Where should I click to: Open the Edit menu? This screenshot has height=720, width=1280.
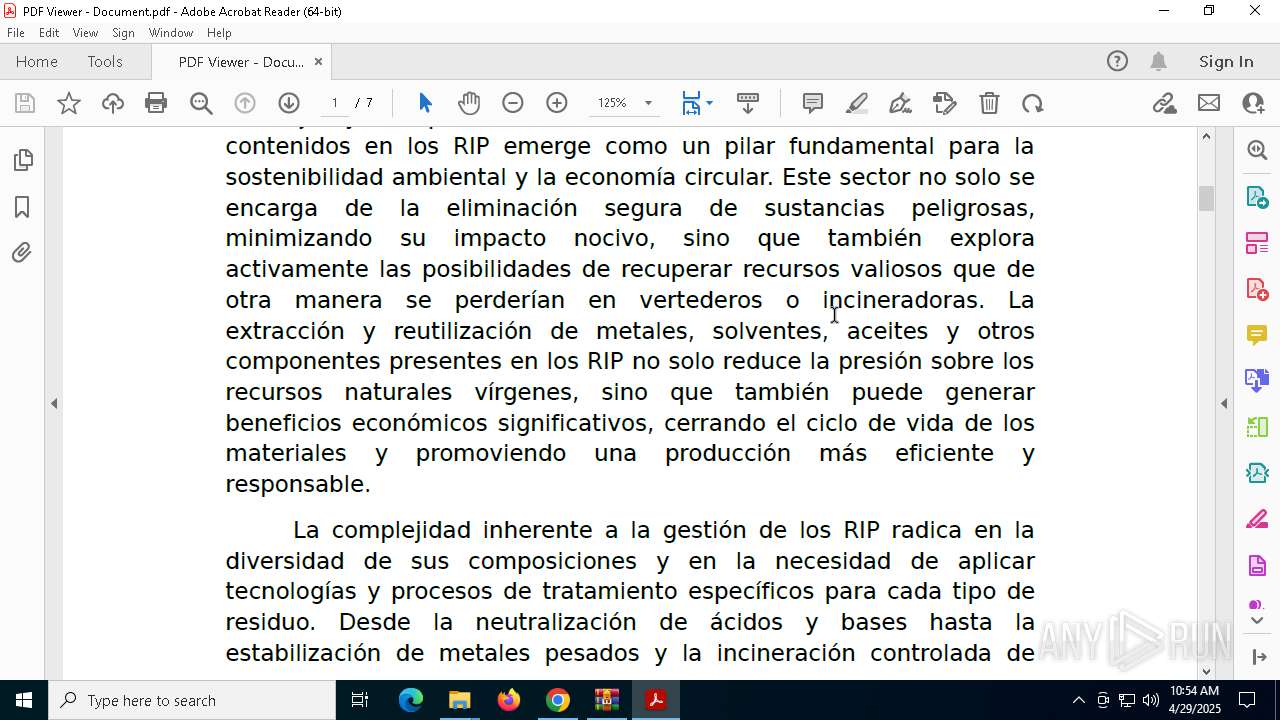point(49,33)
